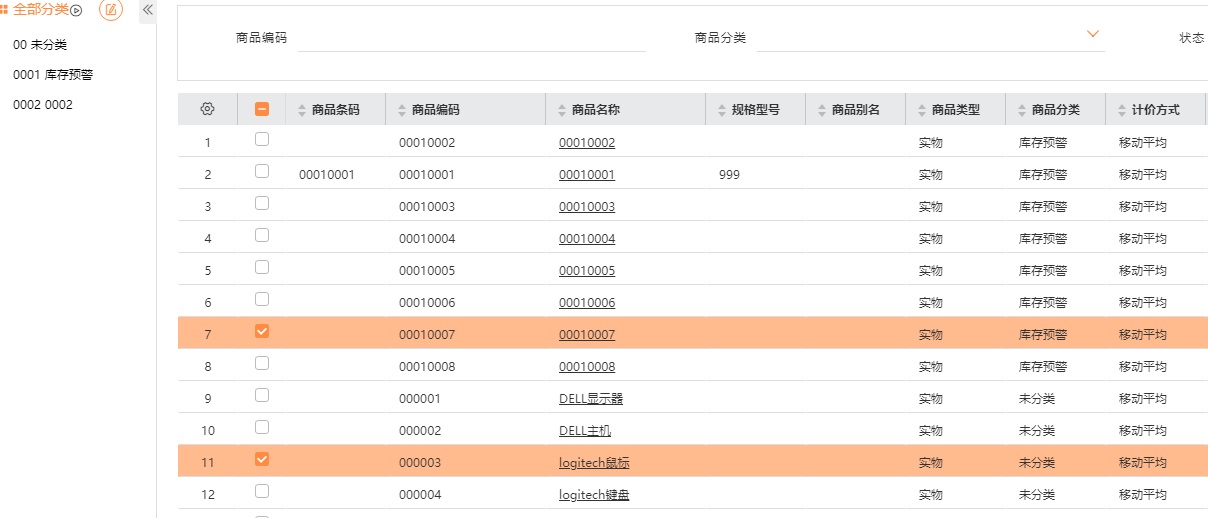Sort table by 商品条码 column
The height and width of the screenshot is (518, 1208).
coord(303,110)
